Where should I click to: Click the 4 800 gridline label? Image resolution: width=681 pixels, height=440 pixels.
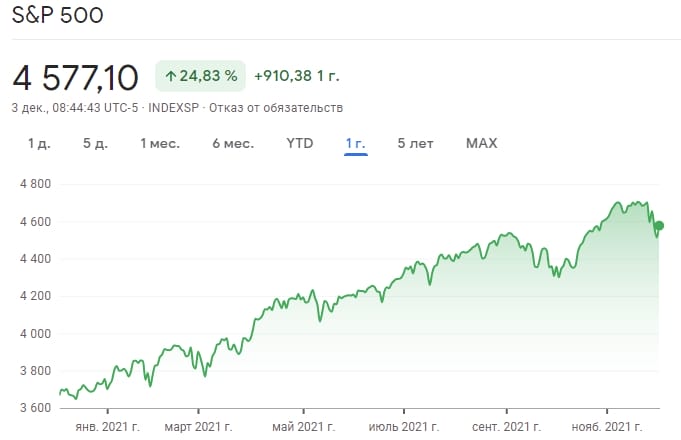coord(35,184)
